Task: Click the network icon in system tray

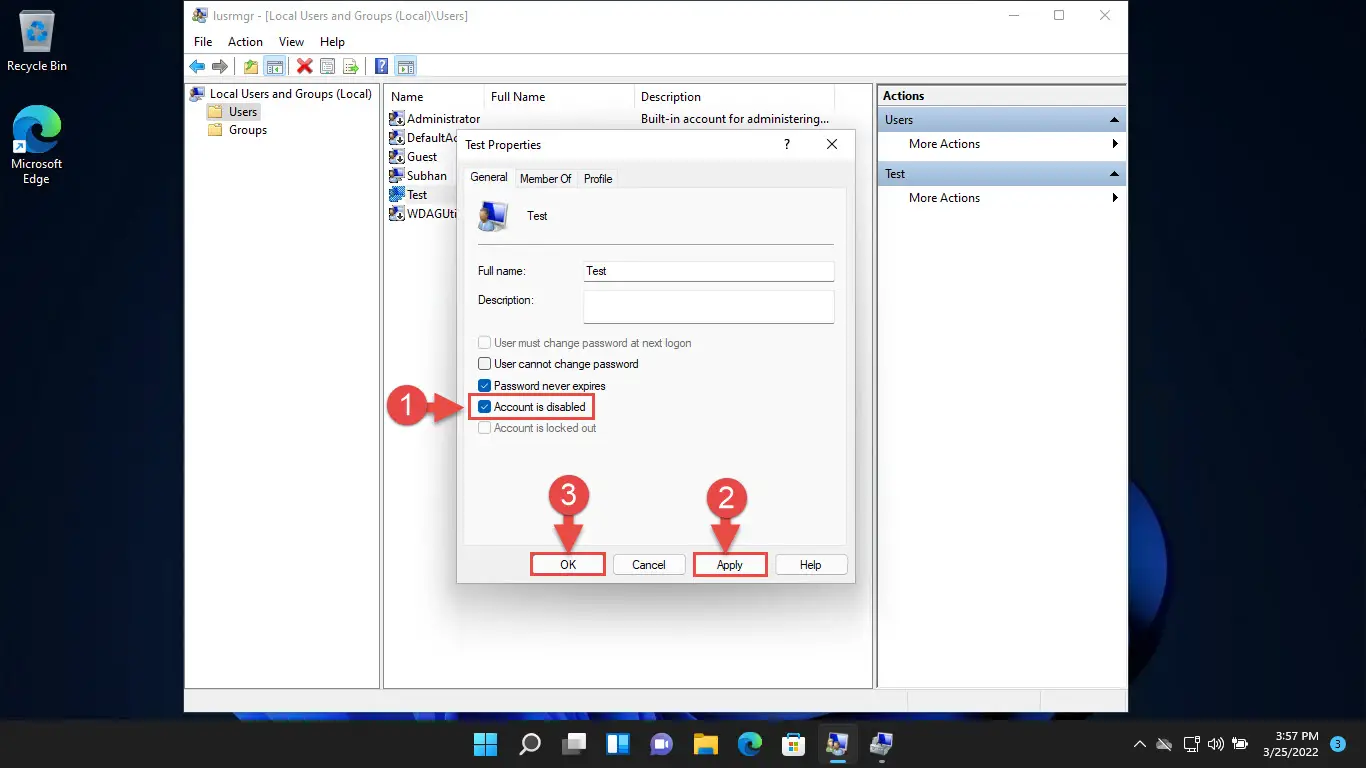Action: pos(1191,744)
